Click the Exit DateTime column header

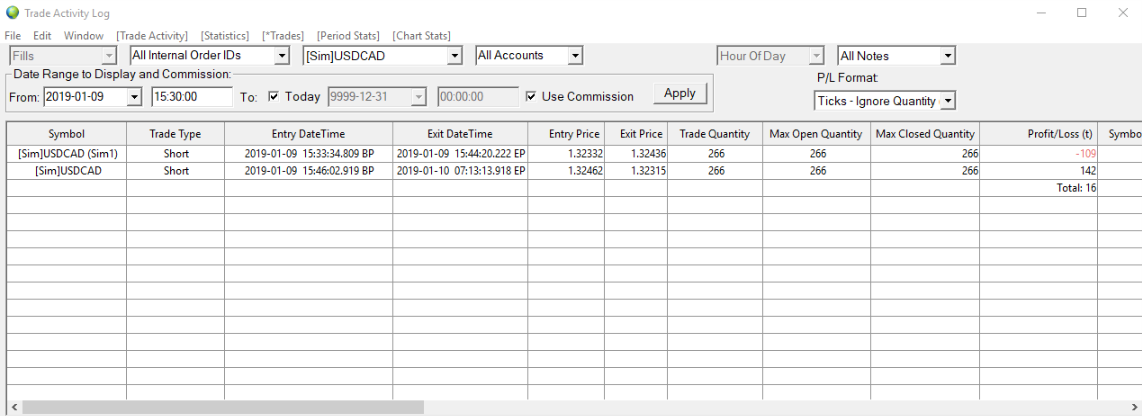(x=460, y=134)
